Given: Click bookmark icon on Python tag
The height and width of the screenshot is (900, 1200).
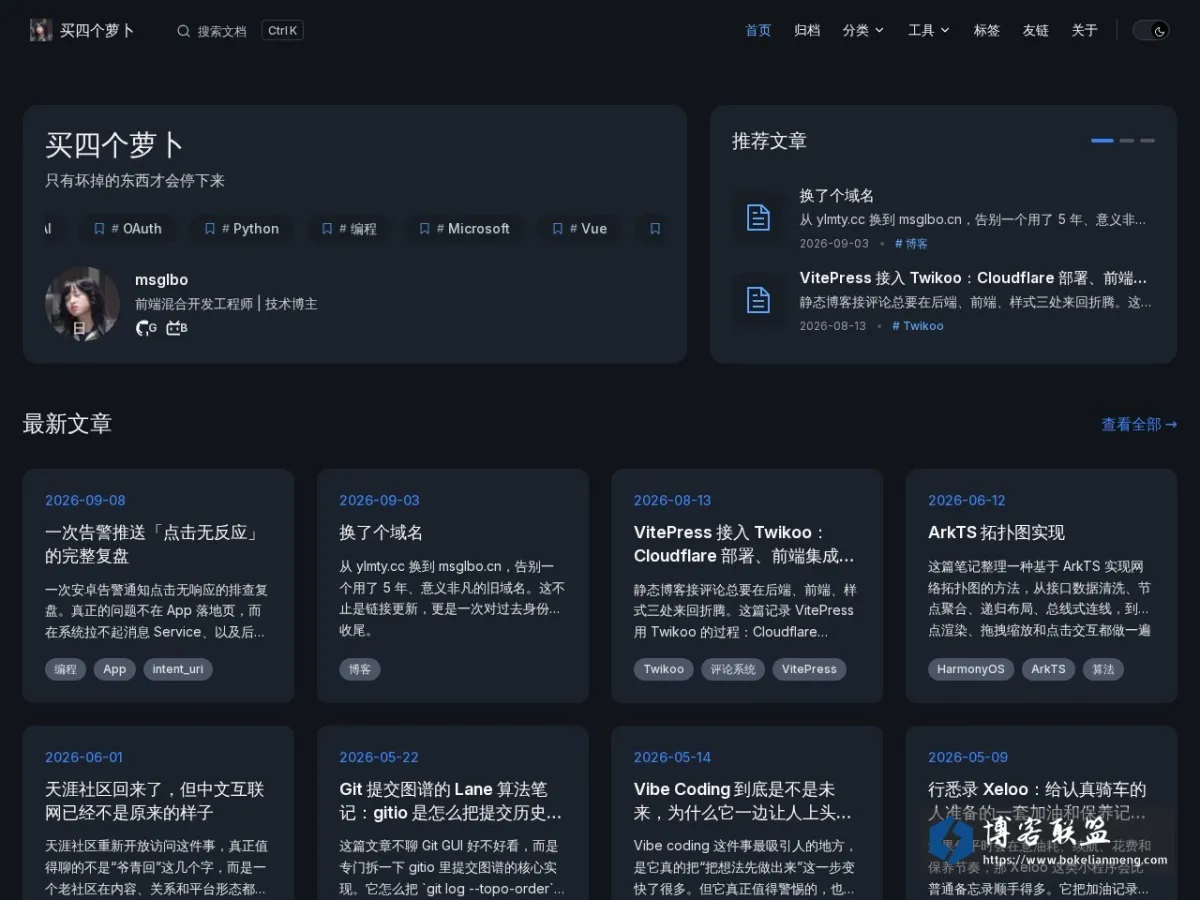Looking at the screenshot, I should point(209,229).
